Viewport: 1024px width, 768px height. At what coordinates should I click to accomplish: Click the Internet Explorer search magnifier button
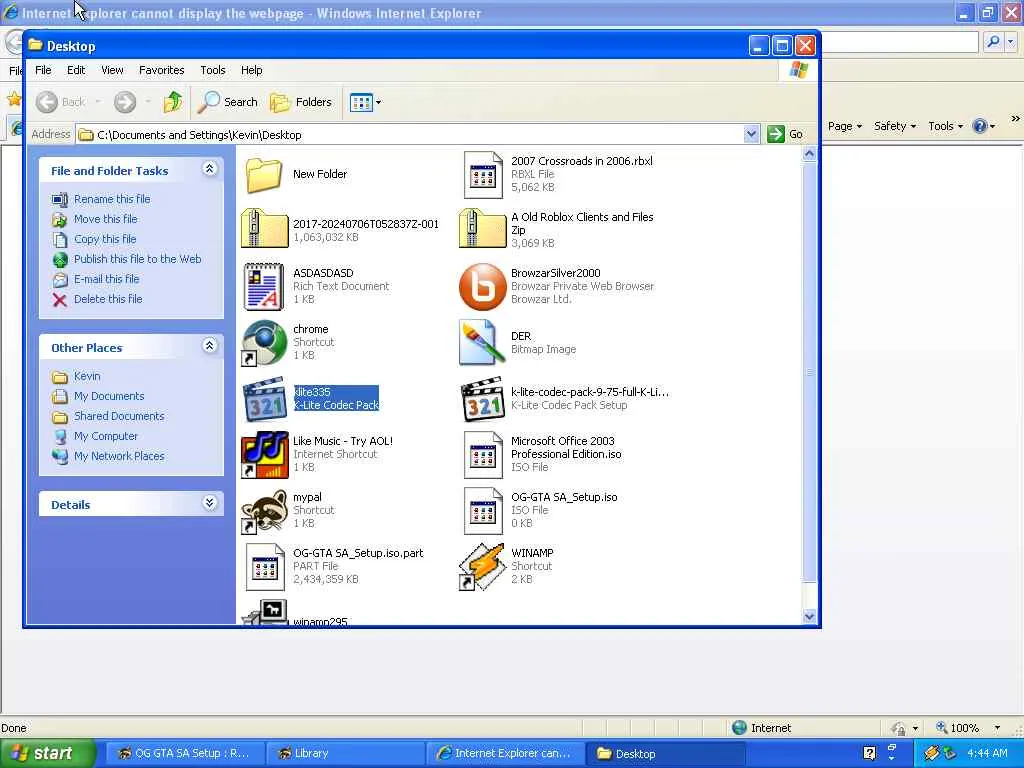pyautogui.click(x=993, y=42)
